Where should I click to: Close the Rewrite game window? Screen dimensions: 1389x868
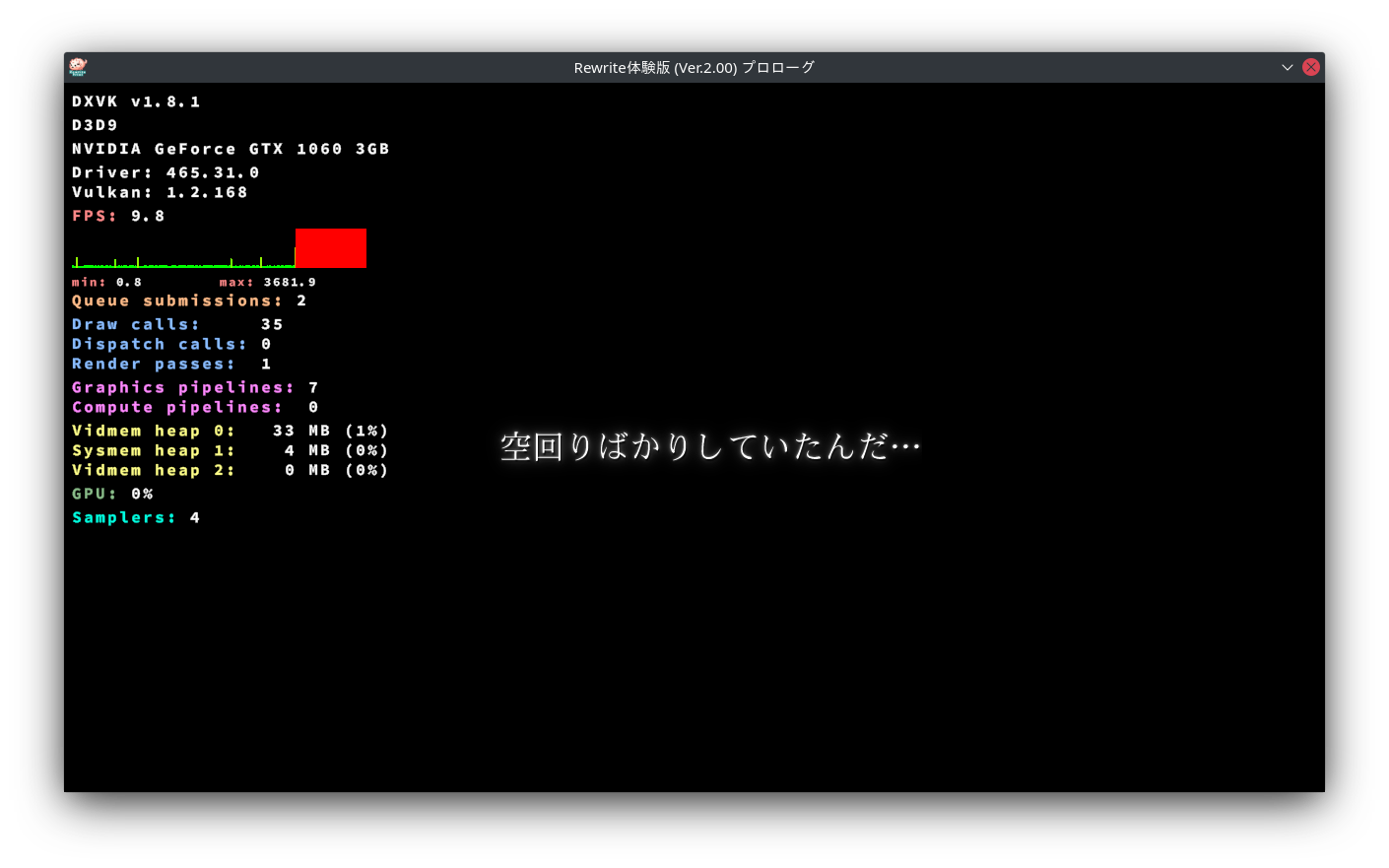coord(1311,67)
